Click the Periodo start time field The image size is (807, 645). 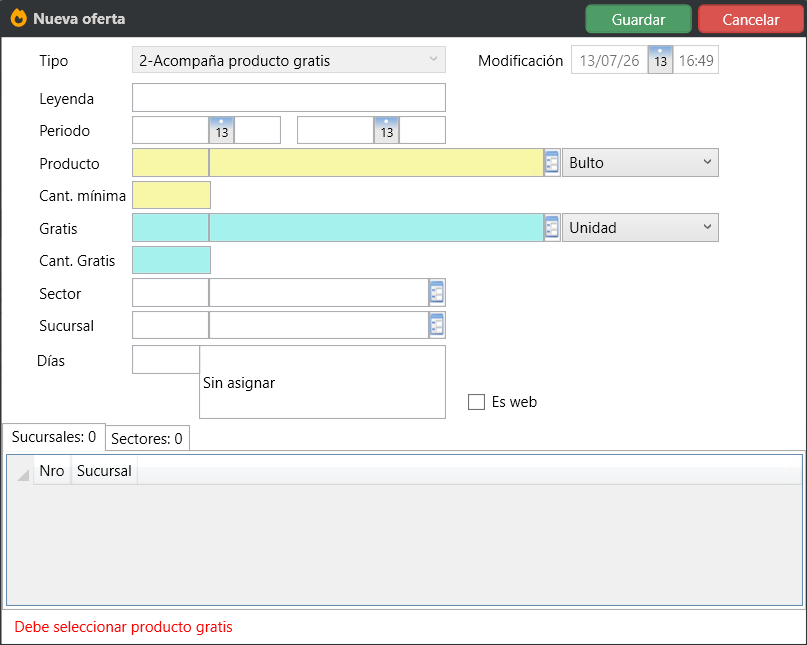(257, 130)
